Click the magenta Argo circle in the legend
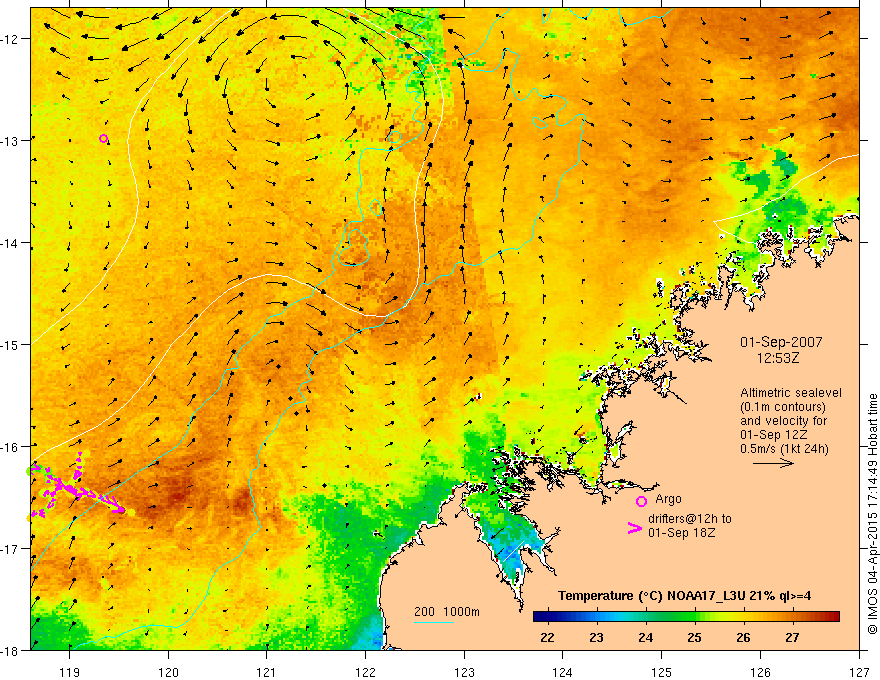880x680 pixels. click(x=641, y=501)
